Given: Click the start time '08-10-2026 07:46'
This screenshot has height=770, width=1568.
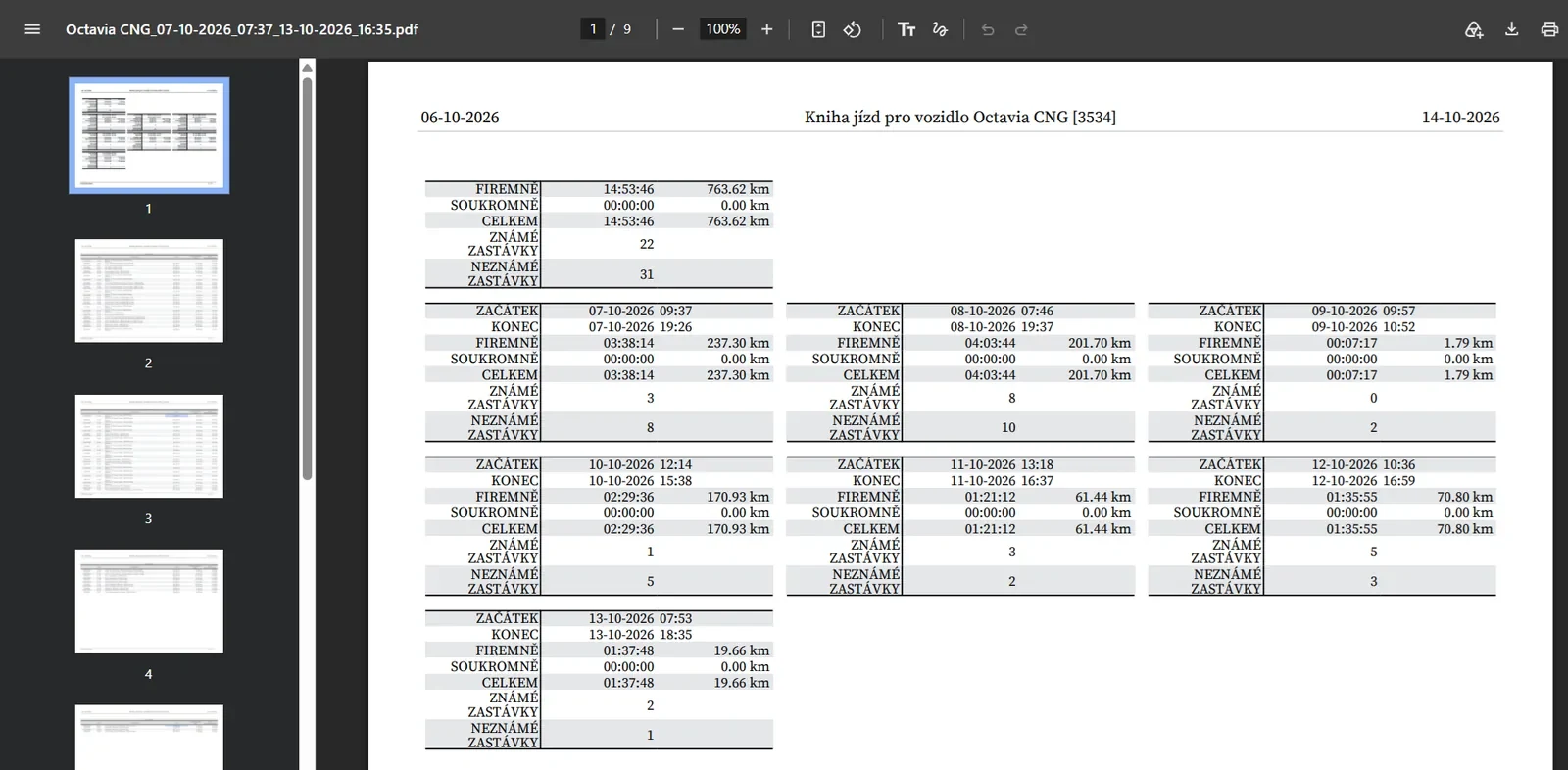Looking at the screenshot, I should 1002,311.
